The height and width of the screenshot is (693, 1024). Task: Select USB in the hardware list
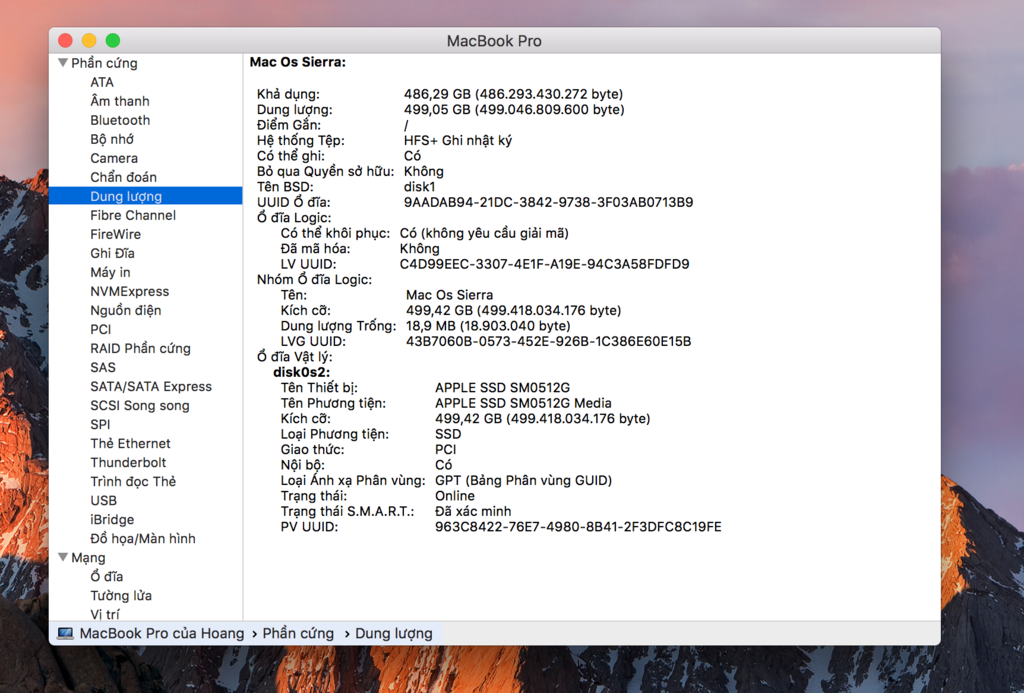pyautogui.click(x=103, y=500)
